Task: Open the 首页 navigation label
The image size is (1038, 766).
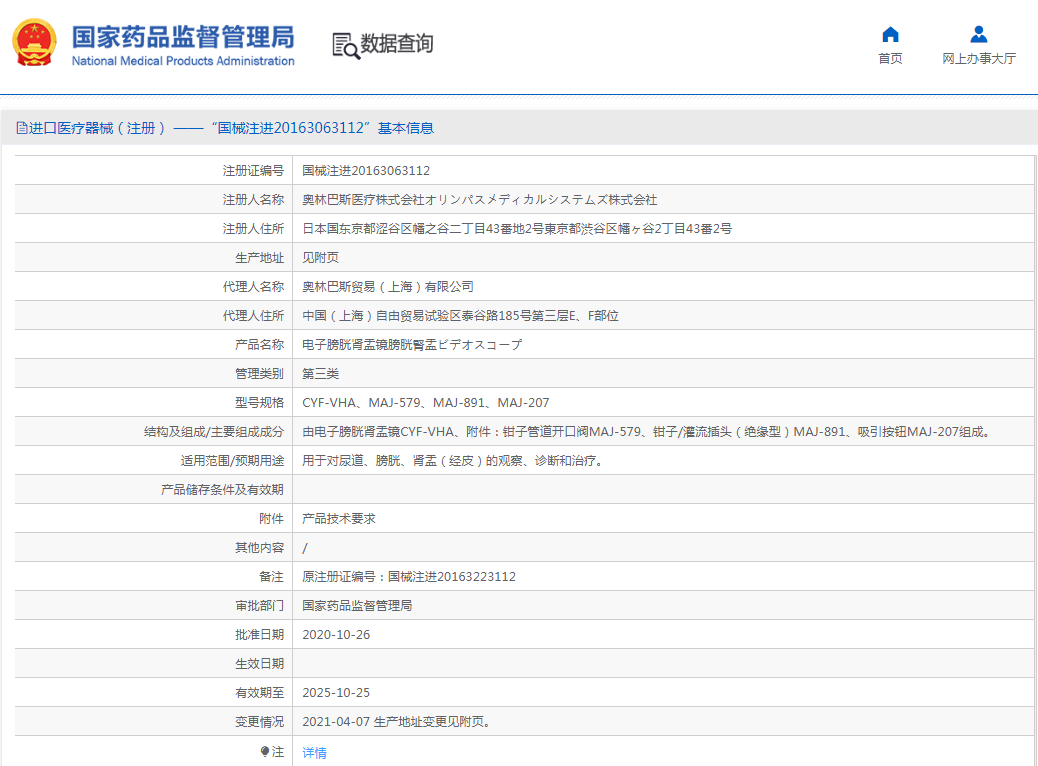Action: point(890,59)
